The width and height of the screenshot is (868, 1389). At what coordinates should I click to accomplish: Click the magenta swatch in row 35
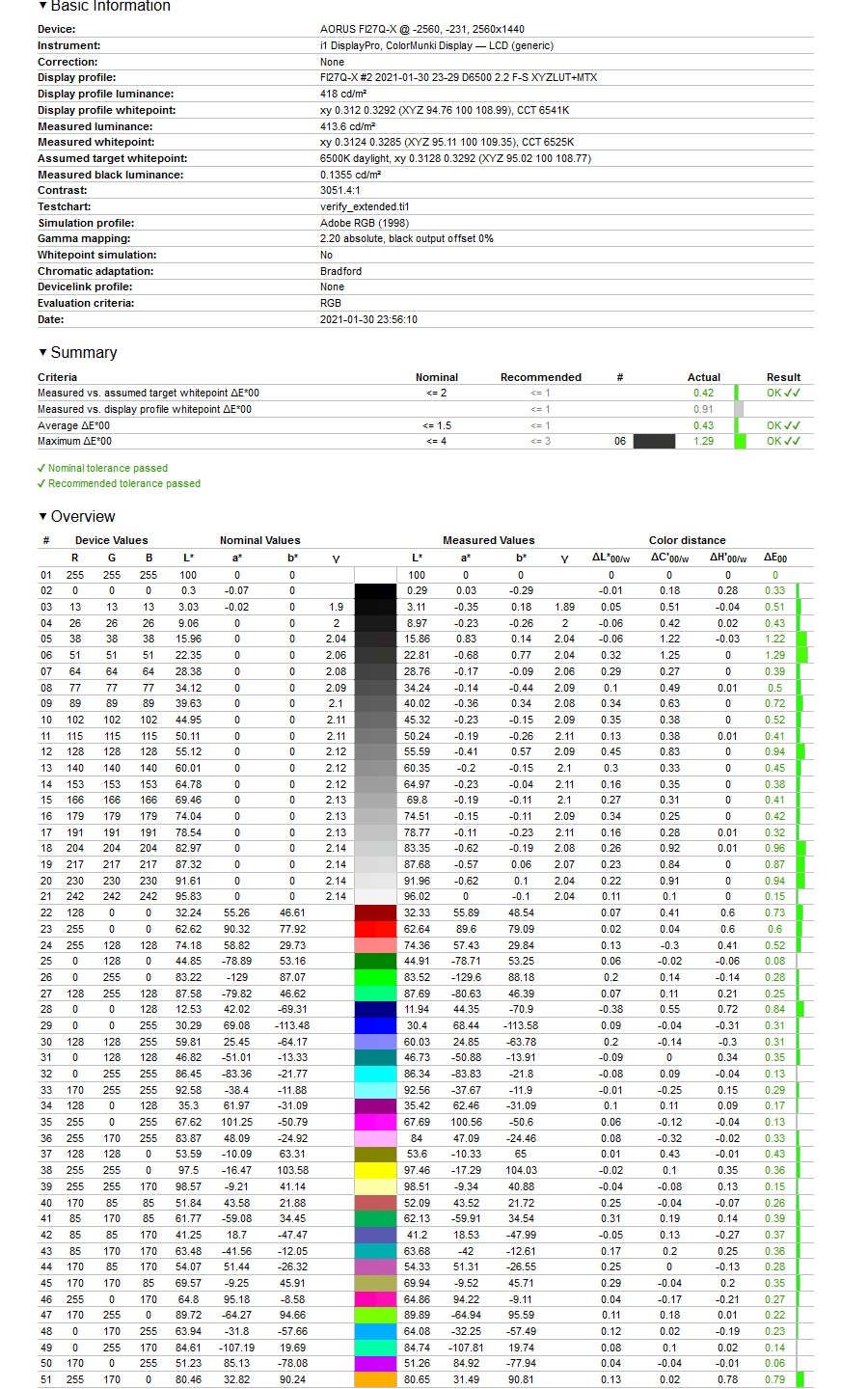[x=375, y=1122]
